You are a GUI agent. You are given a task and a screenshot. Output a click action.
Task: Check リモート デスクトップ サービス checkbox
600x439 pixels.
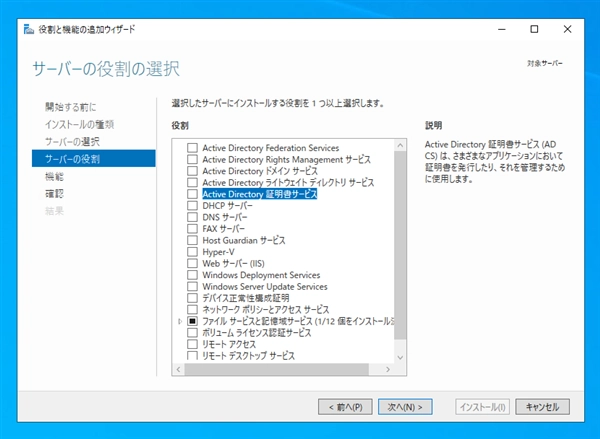(192, 356)
